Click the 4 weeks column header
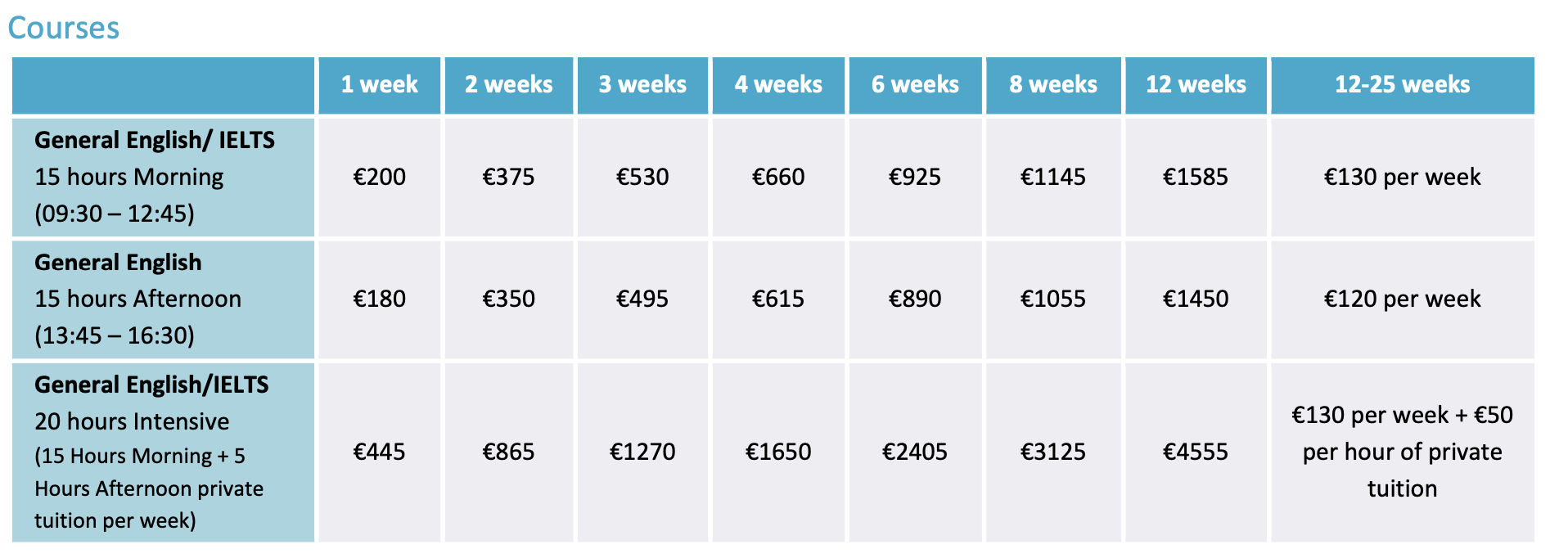Viewport: 1568px width, 558px height. pyautogui.click(x=778, y=84)
